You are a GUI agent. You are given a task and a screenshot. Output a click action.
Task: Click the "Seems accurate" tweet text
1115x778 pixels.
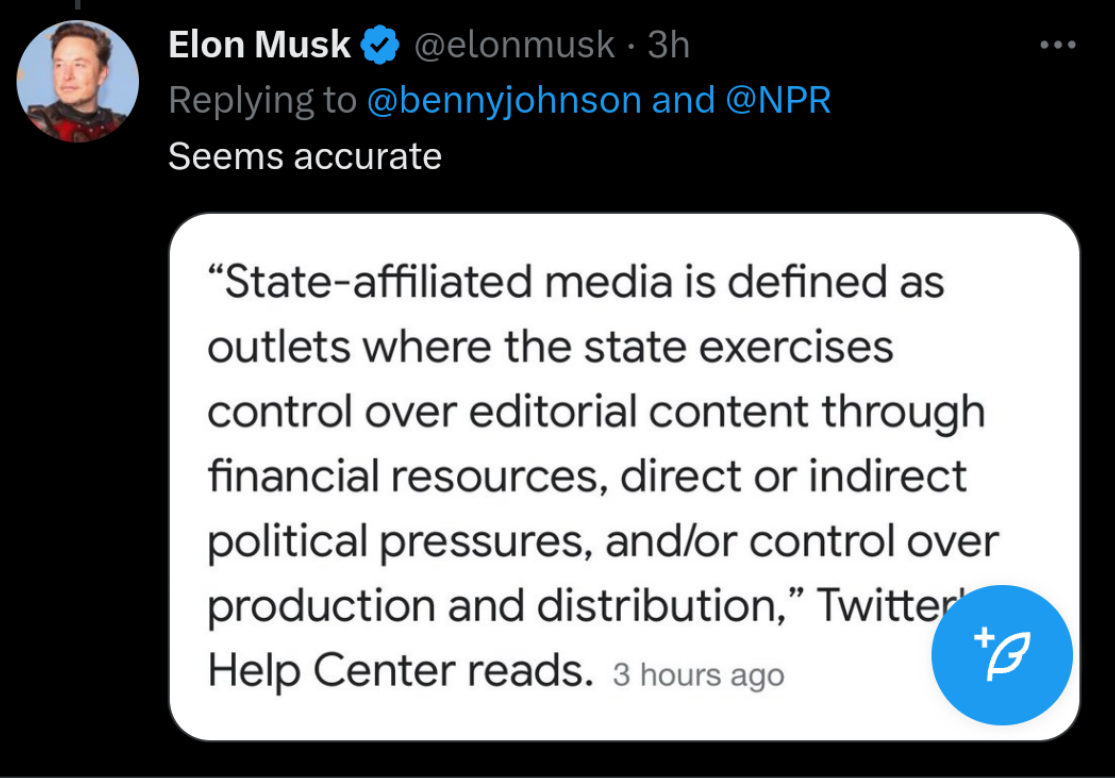click(x=304, y=156)
